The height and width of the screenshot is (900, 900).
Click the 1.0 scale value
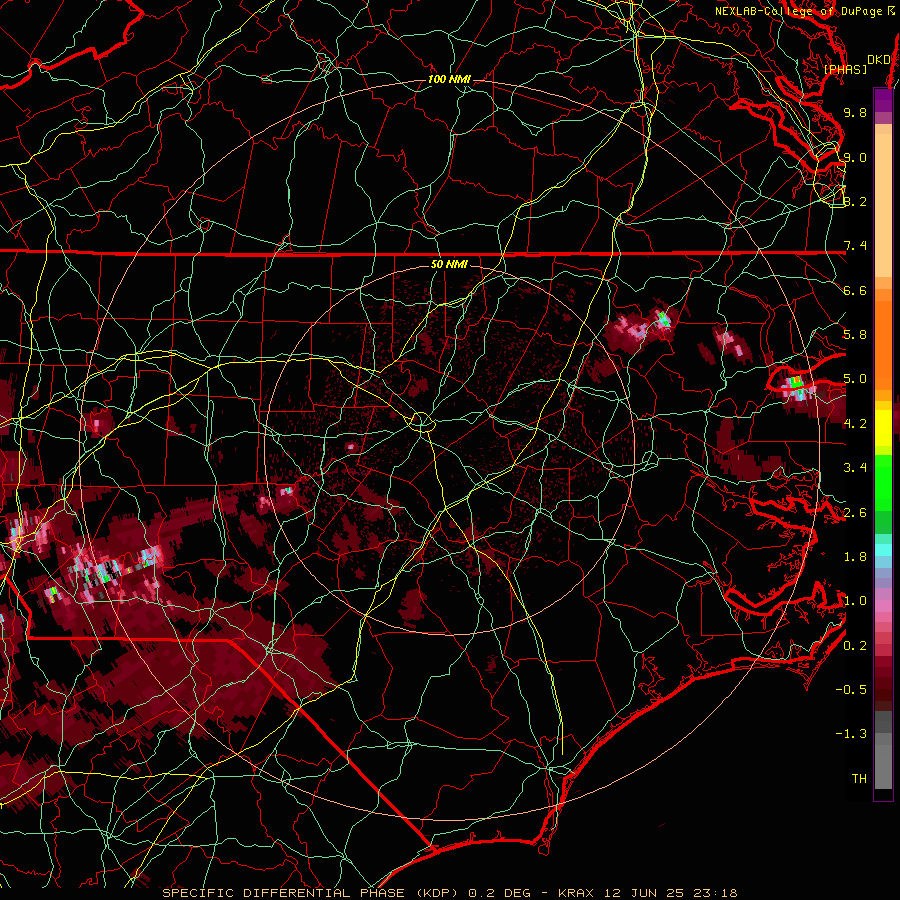click(x=855, y=601)
